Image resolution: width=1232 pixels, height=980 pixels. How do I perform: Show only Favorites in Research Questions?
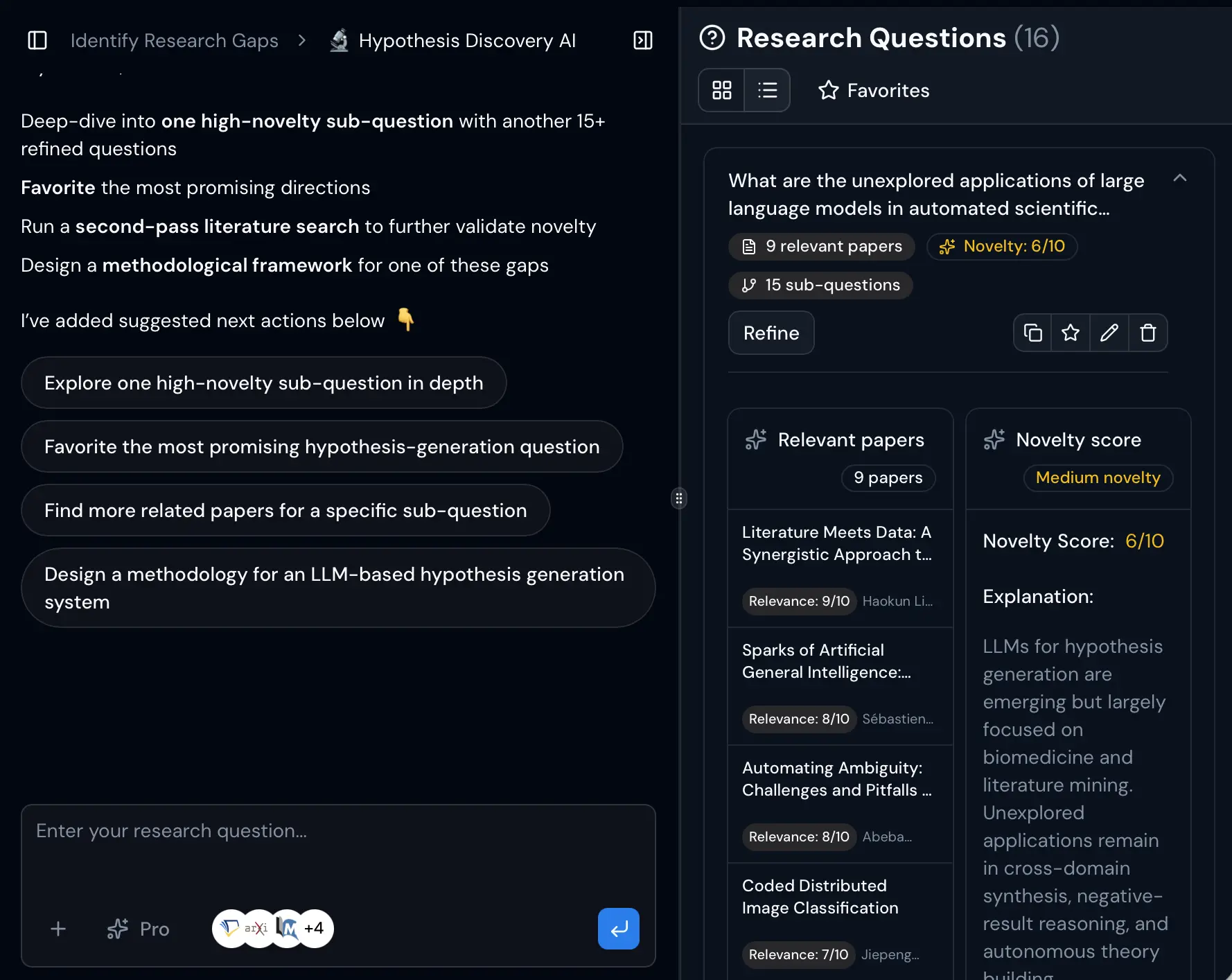(873, 90)
